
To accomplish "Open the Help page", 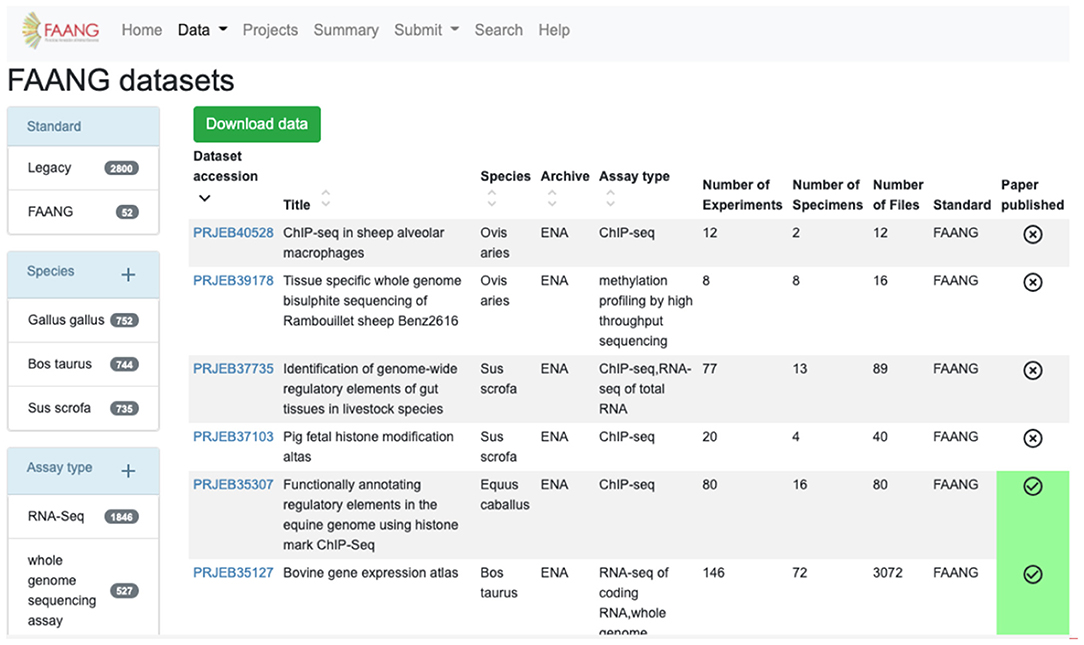I will [x=554, y=30].
